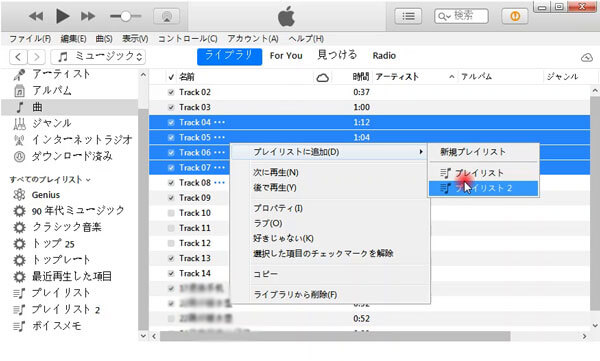Add to プレイリスト 2 in the submenu
Screen dimensions: 600x361
click(484, 188)
